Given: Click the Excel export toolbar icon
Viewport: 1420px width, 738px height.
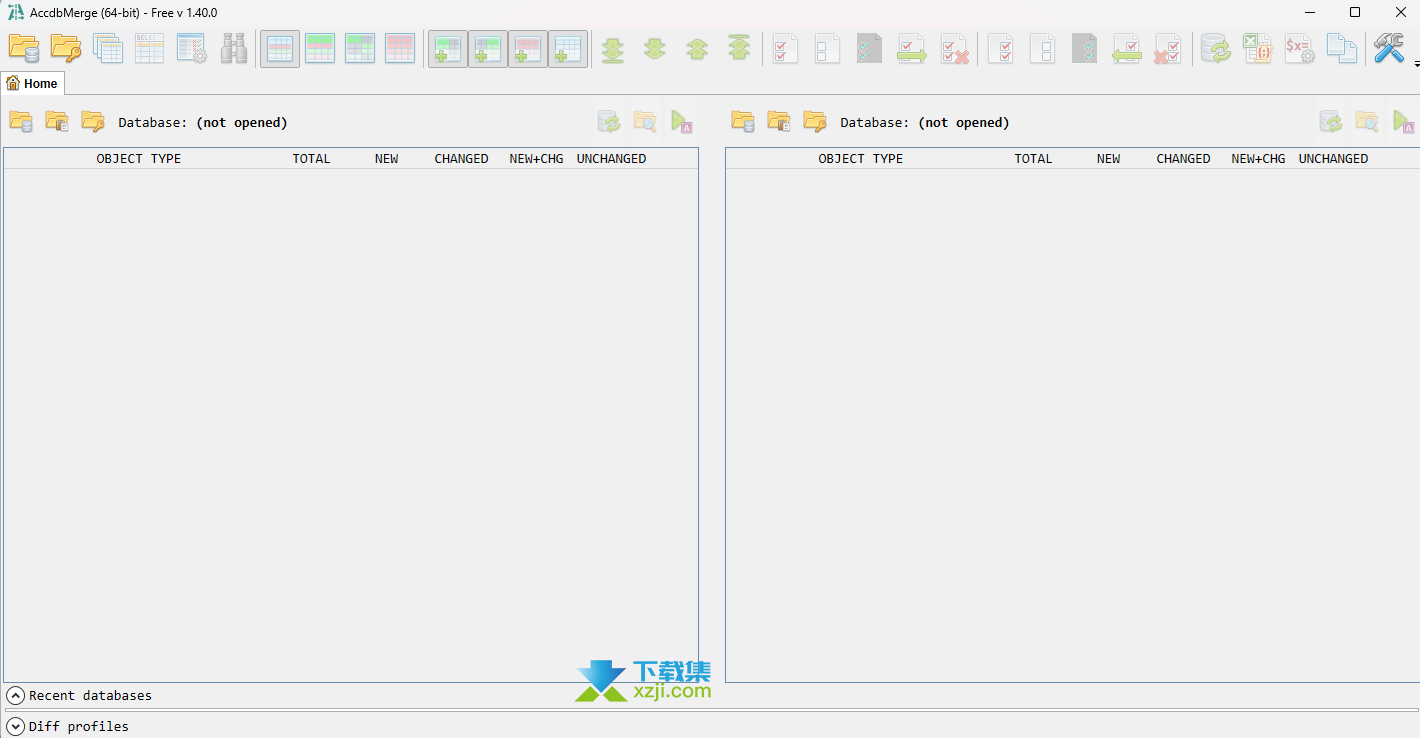Looking at the screenshot, I should click(x=1257, y=48).
